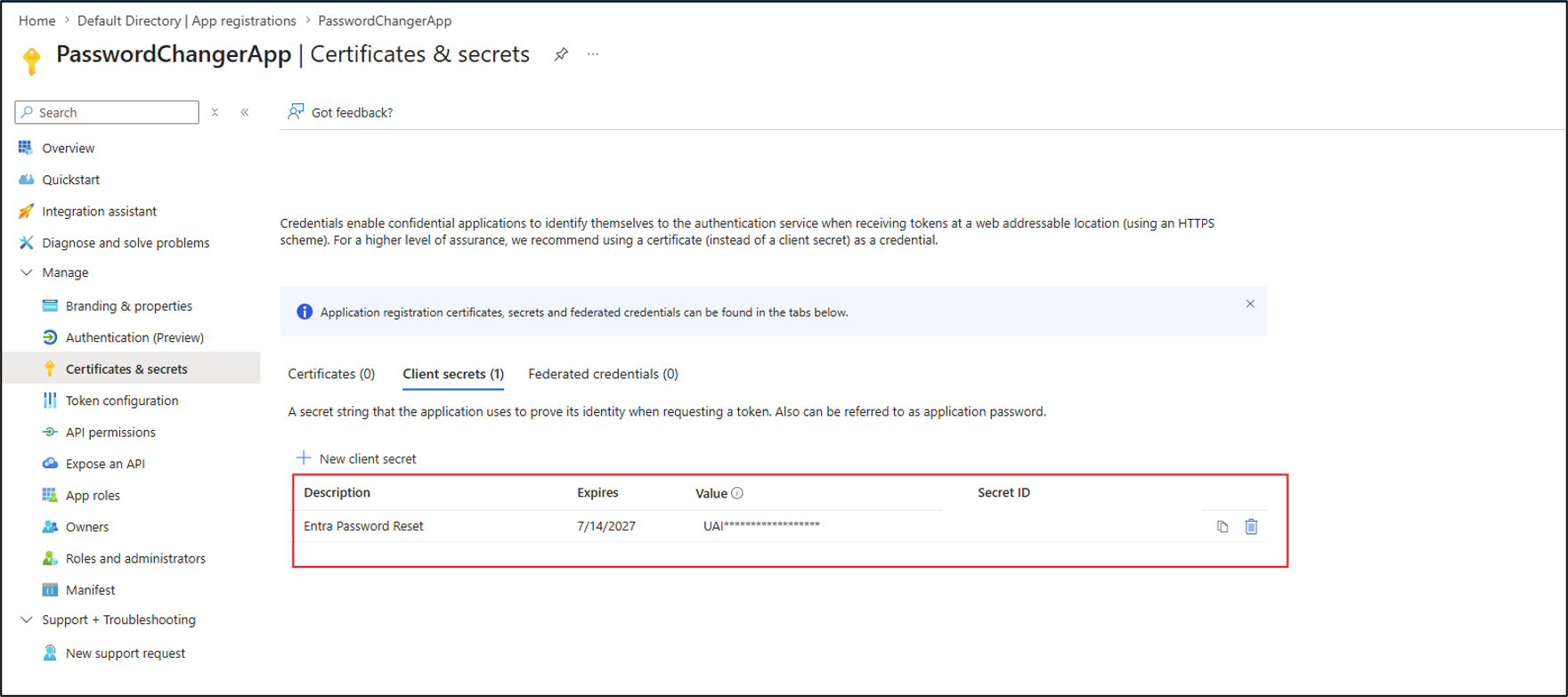Click the App roles grid icon
The width and height of the screenshot is (1568, 697).
point(50,496)
